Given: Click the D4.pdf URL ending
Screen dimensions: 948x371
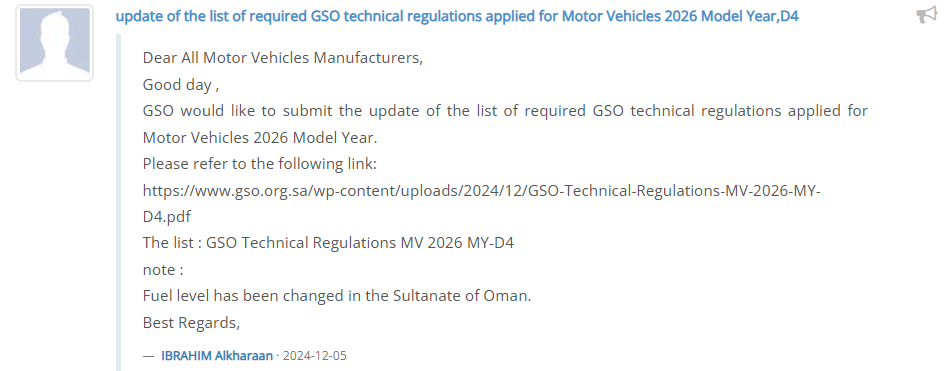Looking at the screenshot, I should (167, 217).
